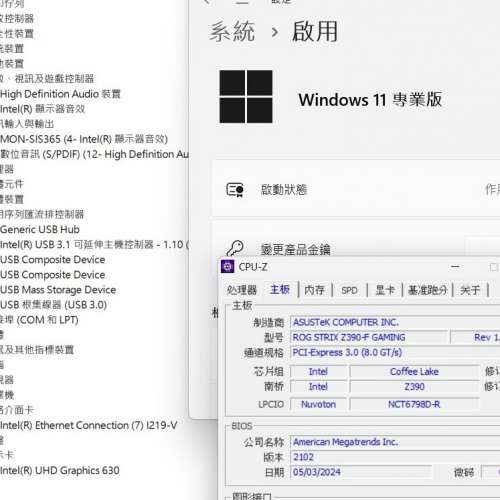This screenshot has width=500, height=500.
Task: Click the key icon beside 變更產品金鑰
Action: (x=235, y=248)
